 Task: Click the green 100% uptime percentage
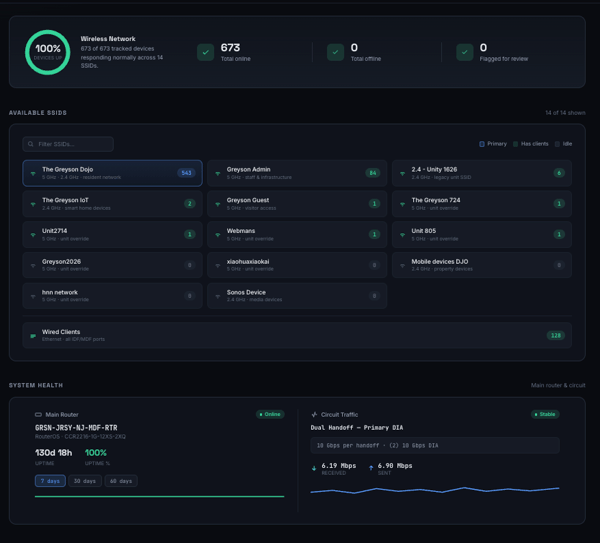pyautogui.click(x=96, y=453)
